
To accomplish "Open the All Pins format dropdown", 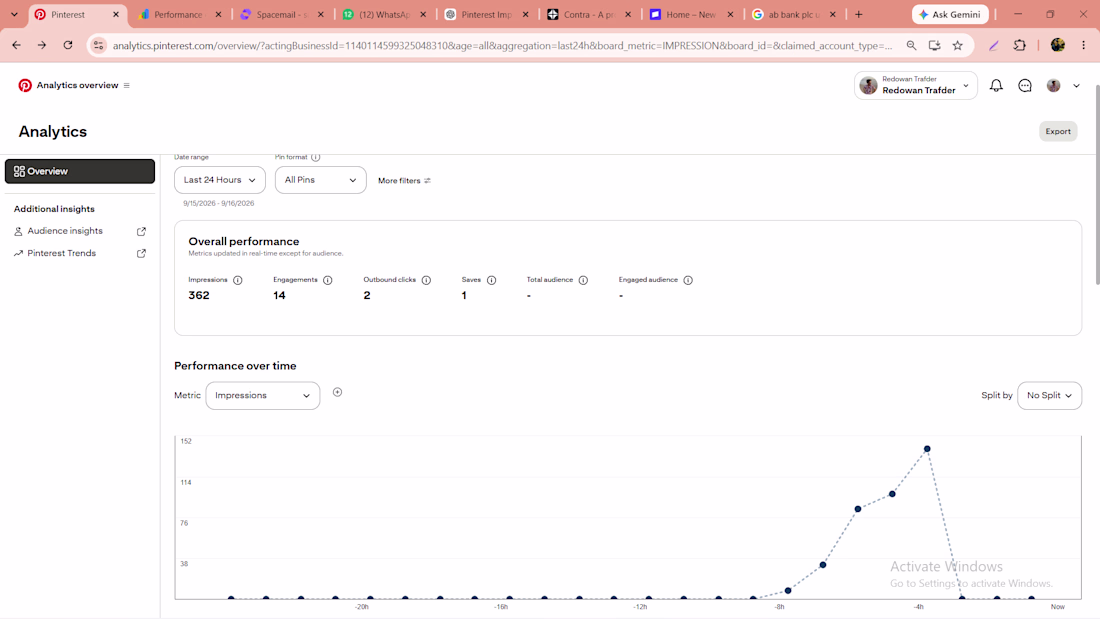I will click(321, 180).
